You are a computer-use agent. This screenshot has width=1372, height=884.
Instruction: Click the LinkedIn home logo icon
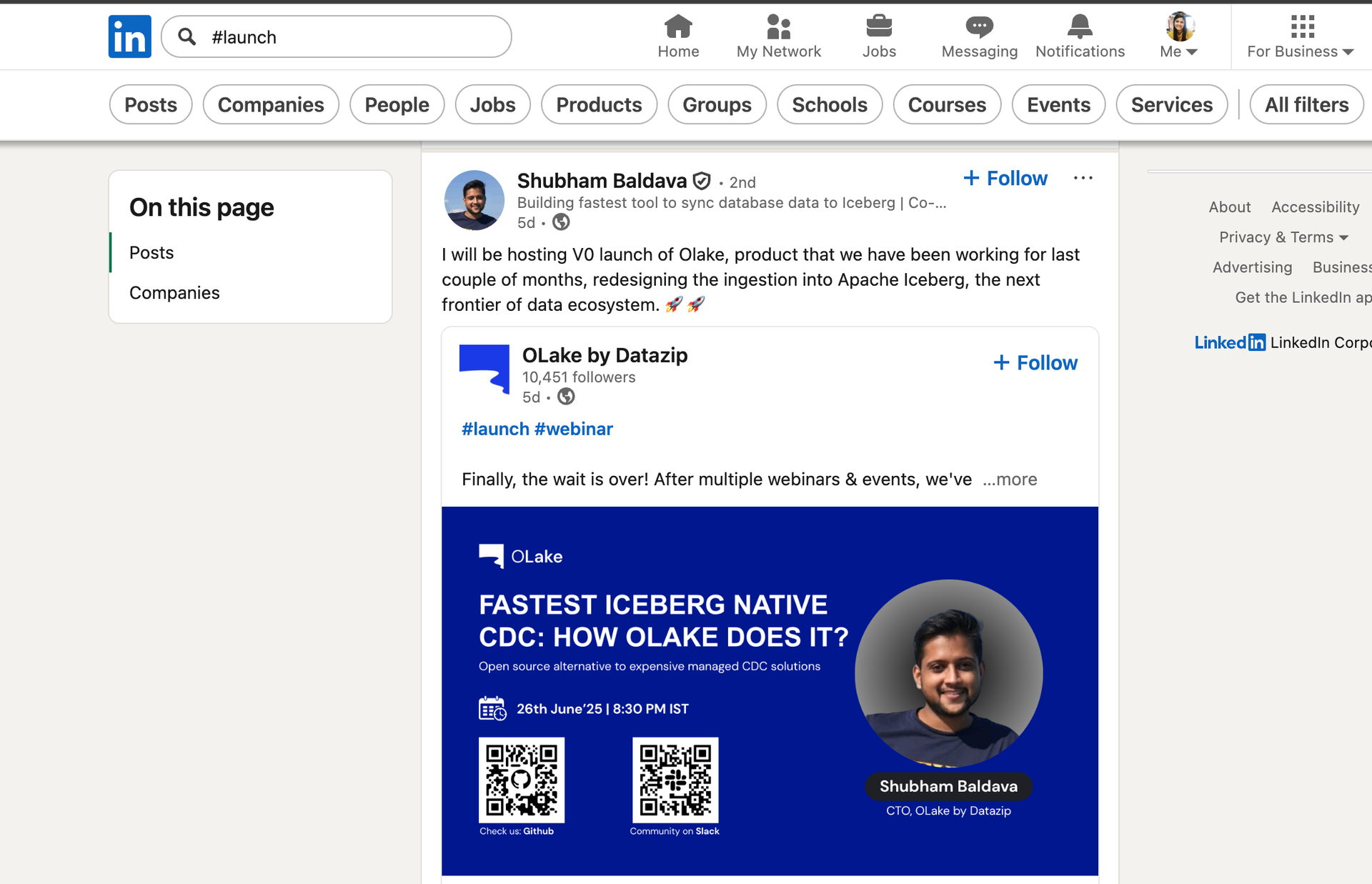tap(129, 36)
